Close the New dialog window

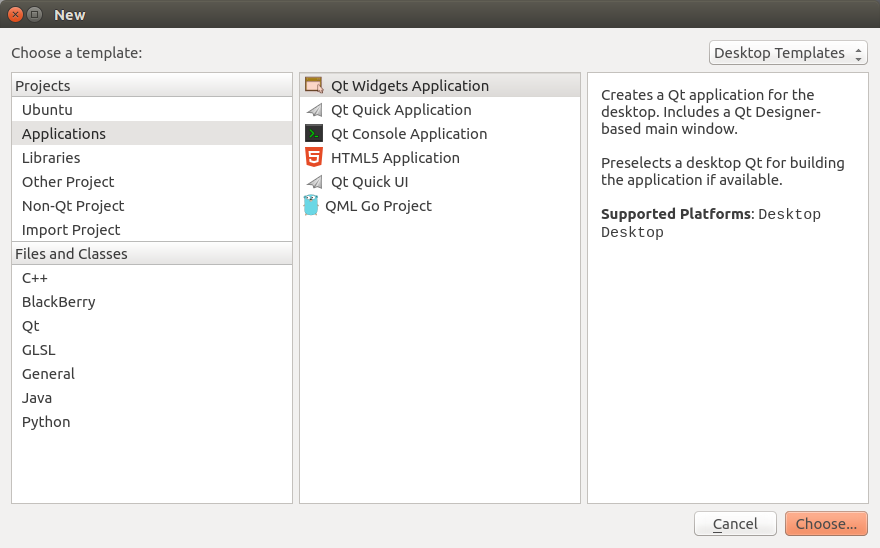tap(16, 14)
